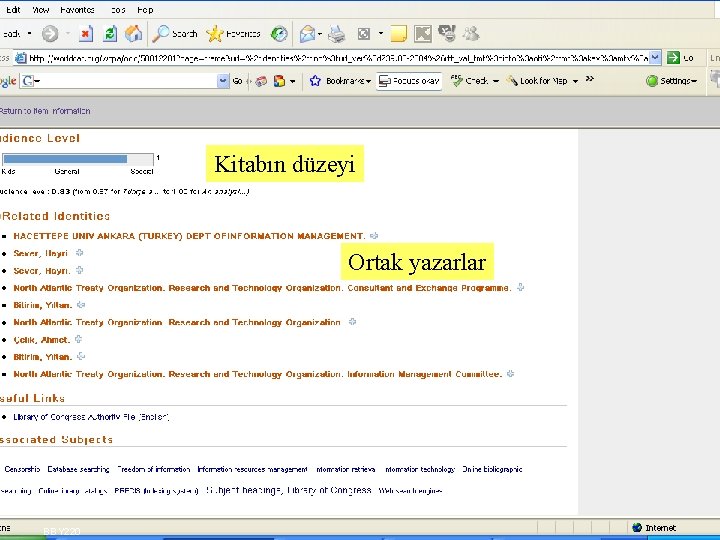Image resolution: width=720 pixels, height=540 pixels.
Task: Open HACETTEPE UNIV ANKARA identity link
Action: 189,236
